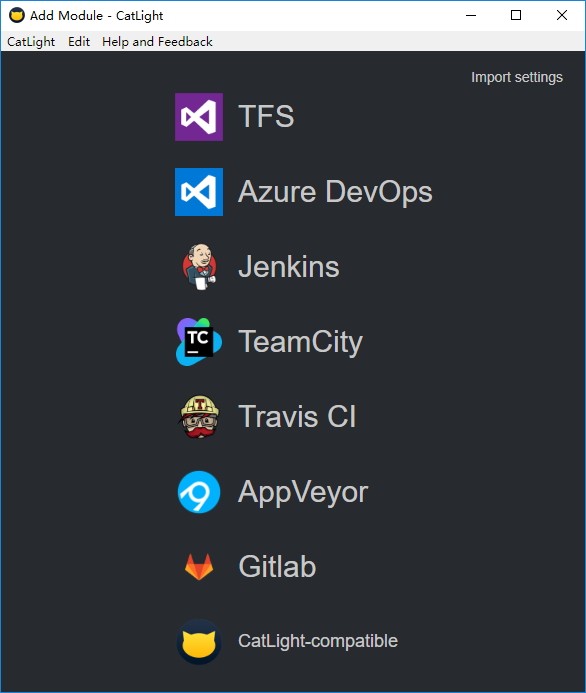The width and height of the screenshot is (586, 693).
Task: Click the purple TFS Visual Studio icon
Action: [199, 117]
